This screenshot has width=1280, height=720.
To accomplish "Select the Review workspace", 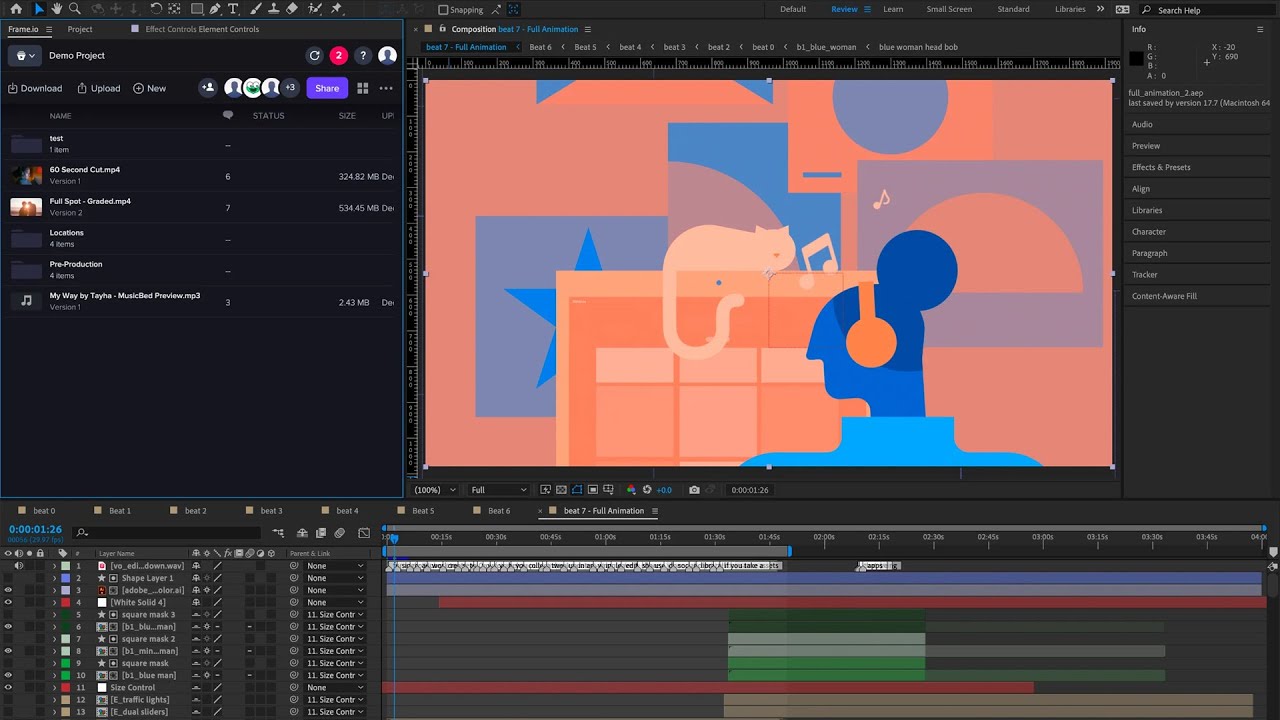I will click(844, 9).
